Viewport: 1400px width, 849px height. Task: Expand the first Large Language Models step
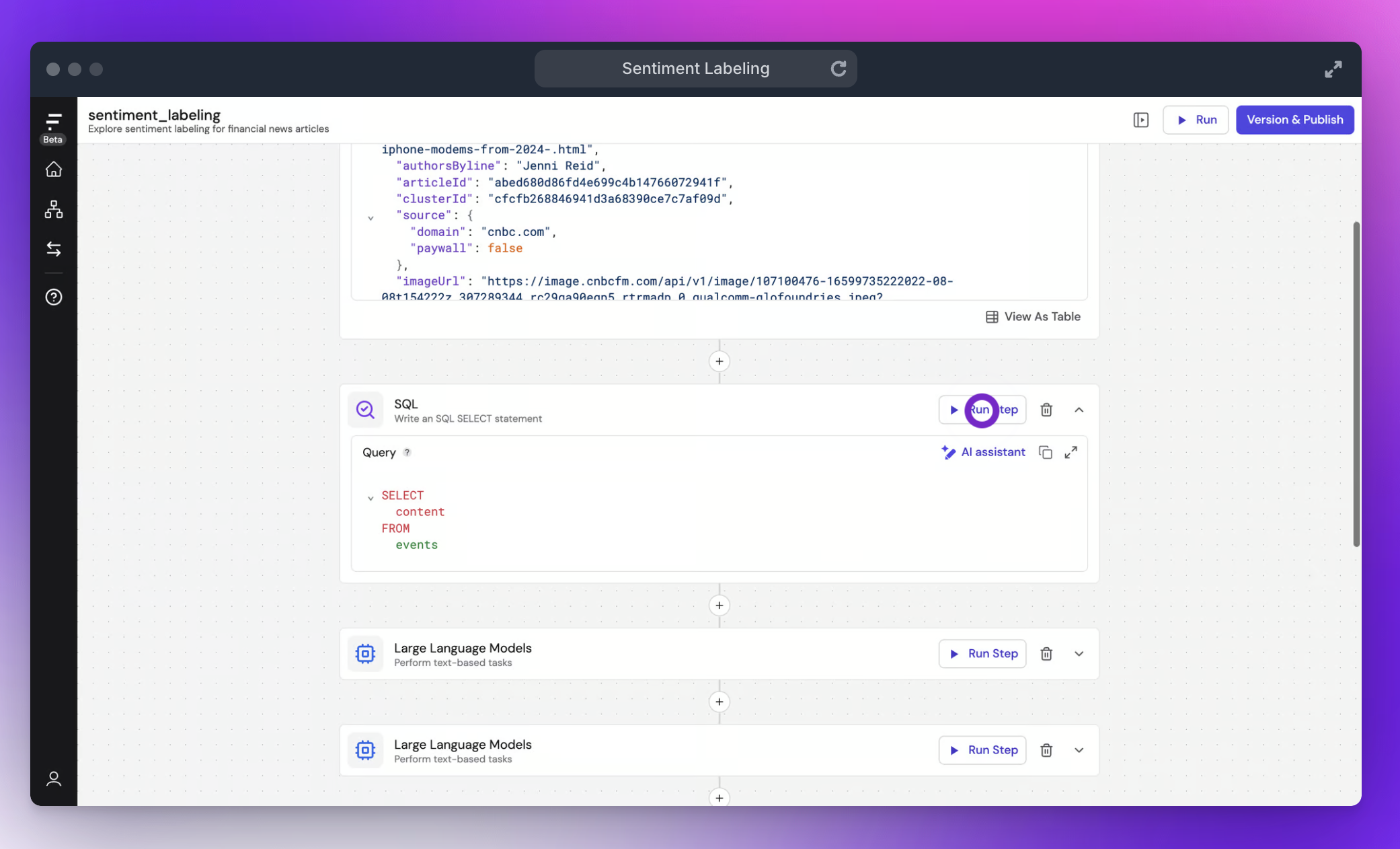click(1079, 654)
